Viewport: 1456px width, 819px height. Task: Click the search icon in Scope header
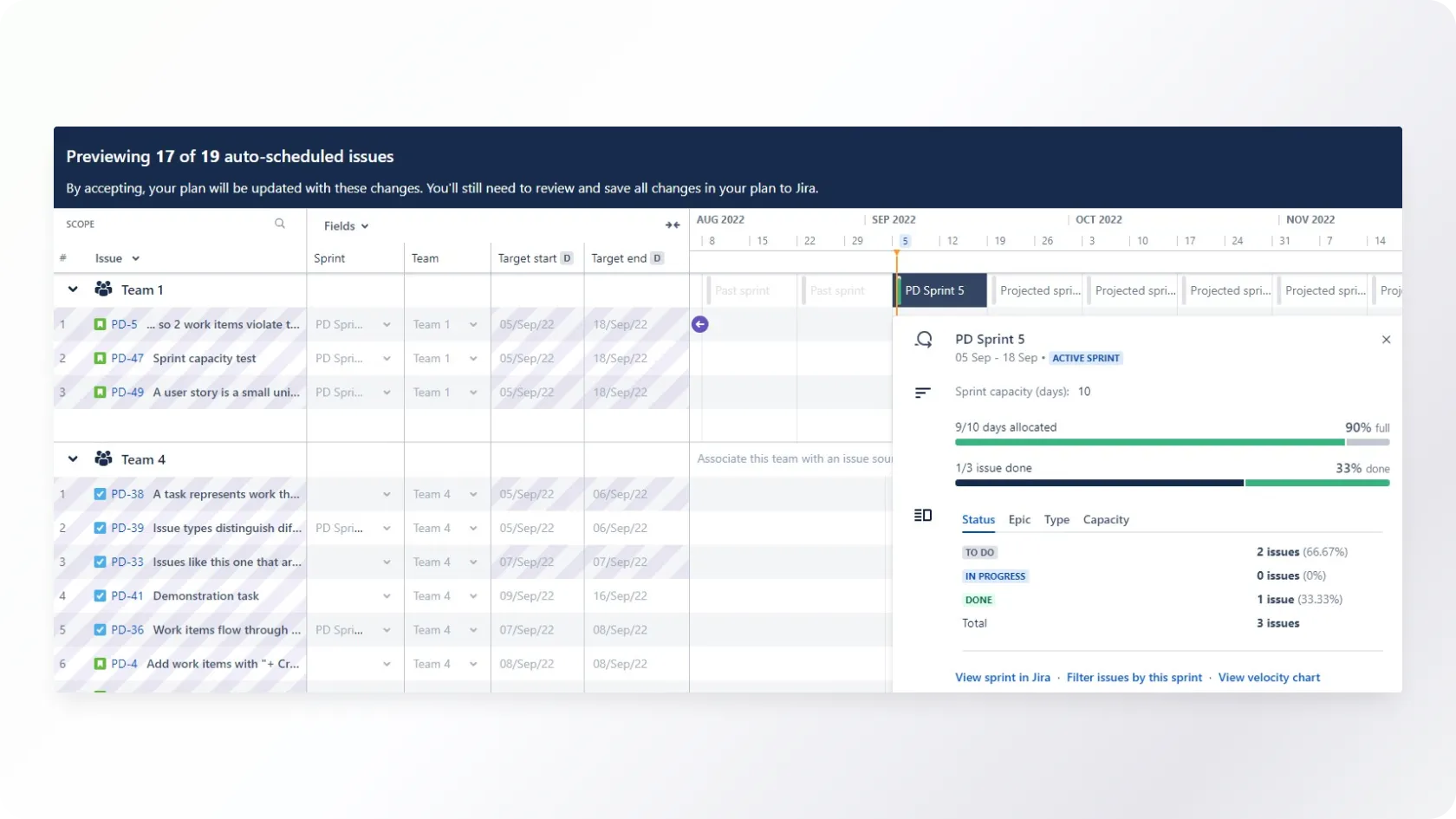[x=280, y=224]
